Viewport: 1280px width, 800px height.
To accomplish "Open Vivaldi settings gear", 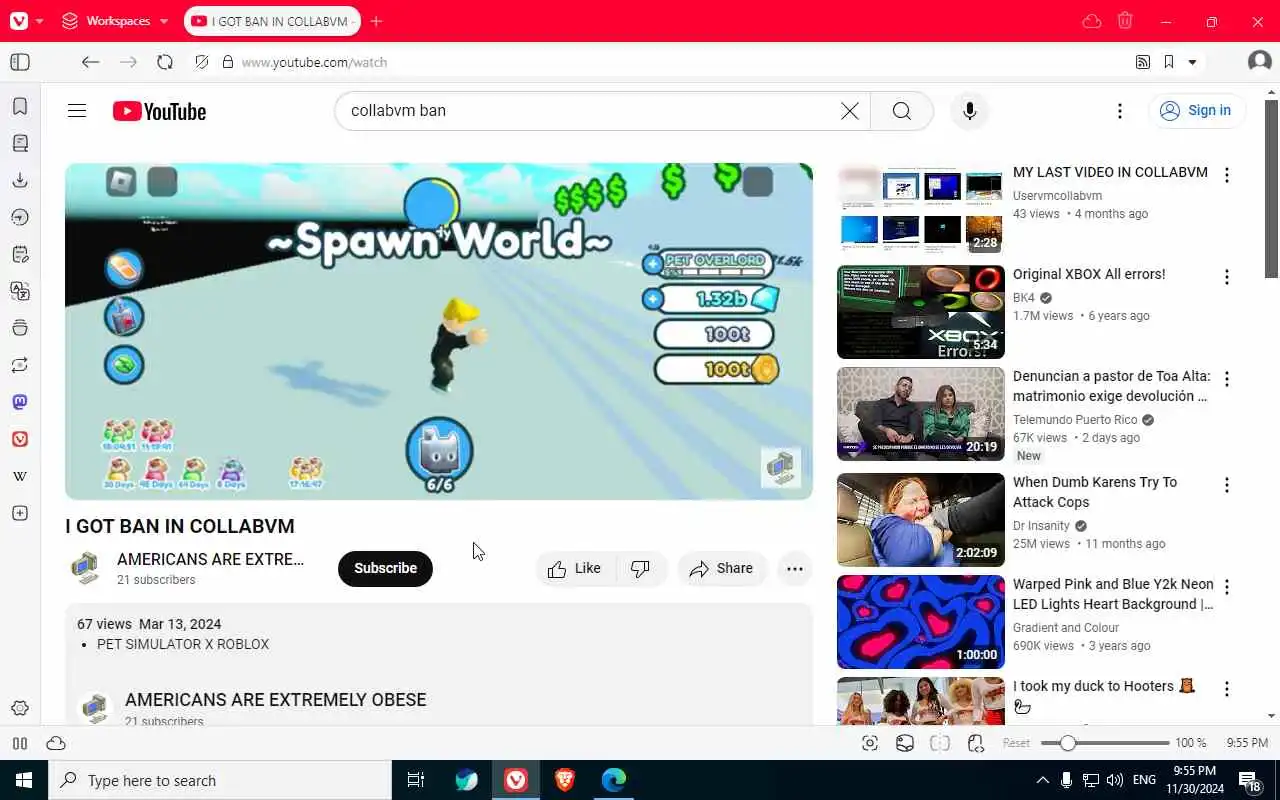I will pyautogui.click(x=20, y=708).
